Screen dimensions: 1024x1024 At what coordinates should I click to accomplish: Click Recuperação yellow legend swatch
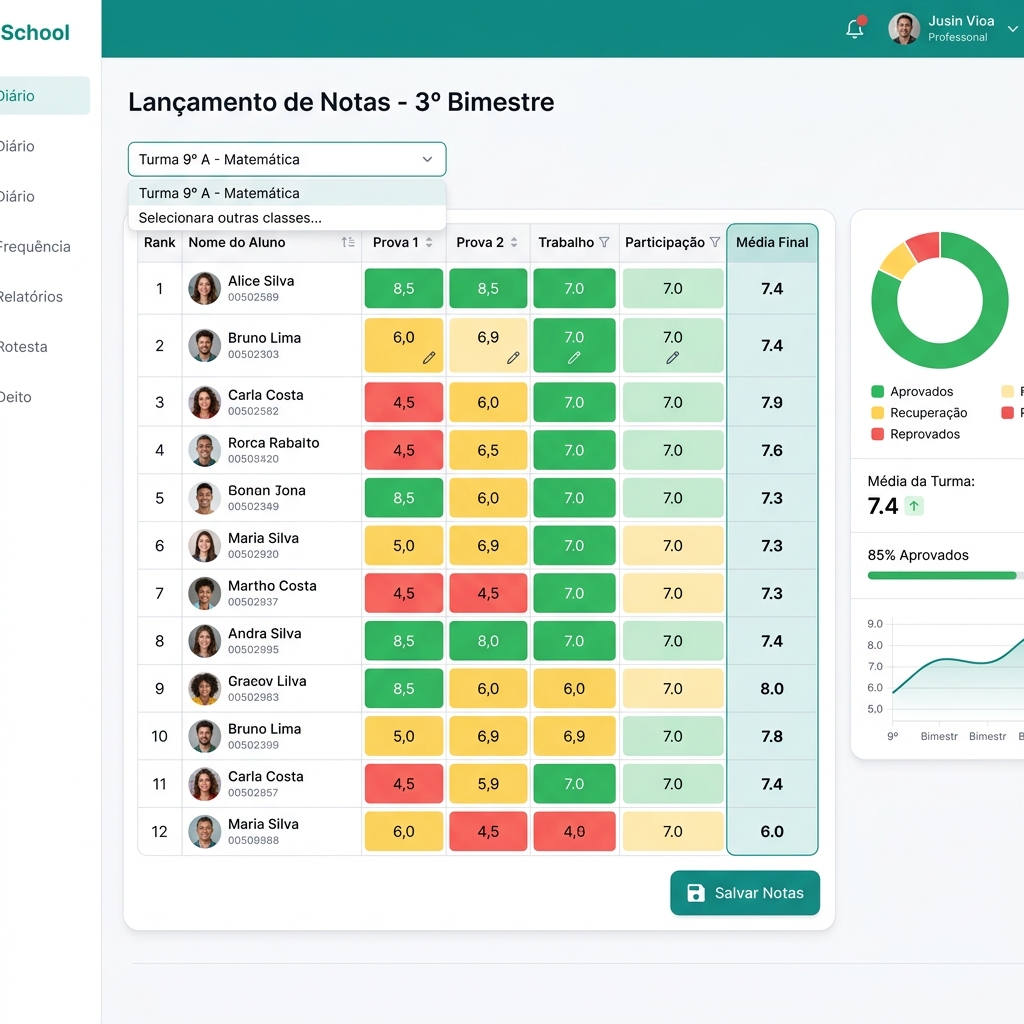point(877,413)
